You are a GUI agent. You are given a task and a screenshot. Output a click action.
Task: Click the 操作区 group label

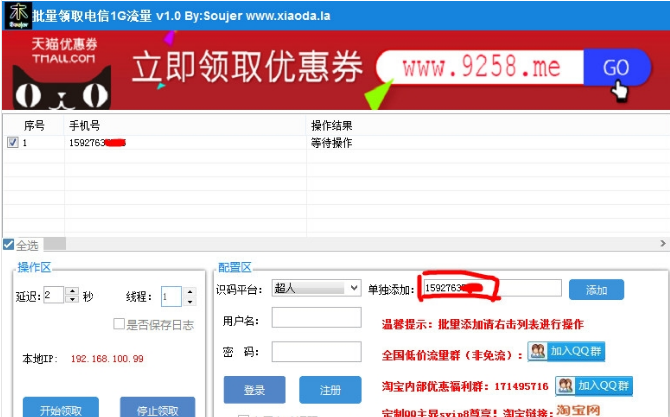coord(34,267)
